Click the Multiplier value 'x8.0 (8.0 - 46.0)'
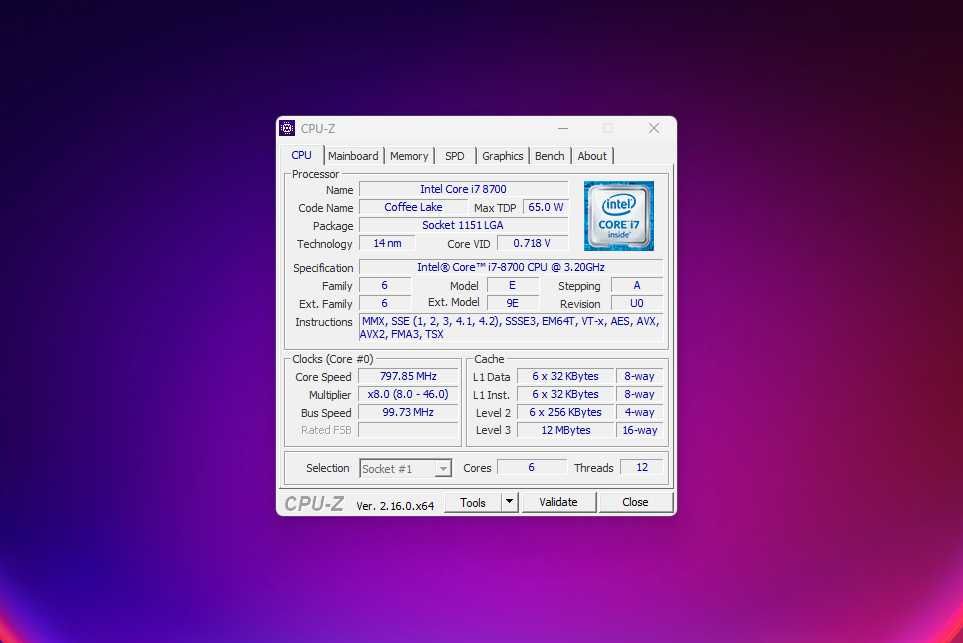 [x=408, y=394]
